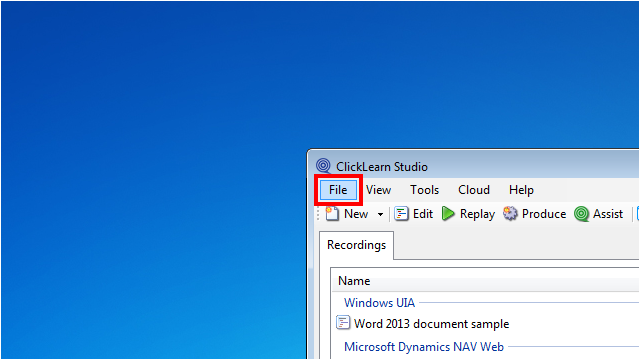Viewport: 640px width, 360px height.
Task: Open the View menu
Action: tap(378, 190)
